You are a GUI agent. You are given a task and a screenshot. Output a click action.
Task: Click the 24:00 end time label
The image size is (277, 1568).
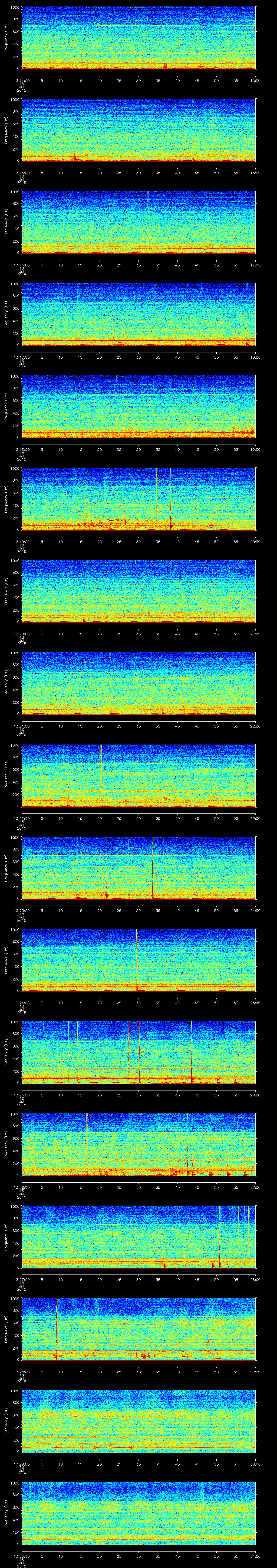(x=256, y=910)
